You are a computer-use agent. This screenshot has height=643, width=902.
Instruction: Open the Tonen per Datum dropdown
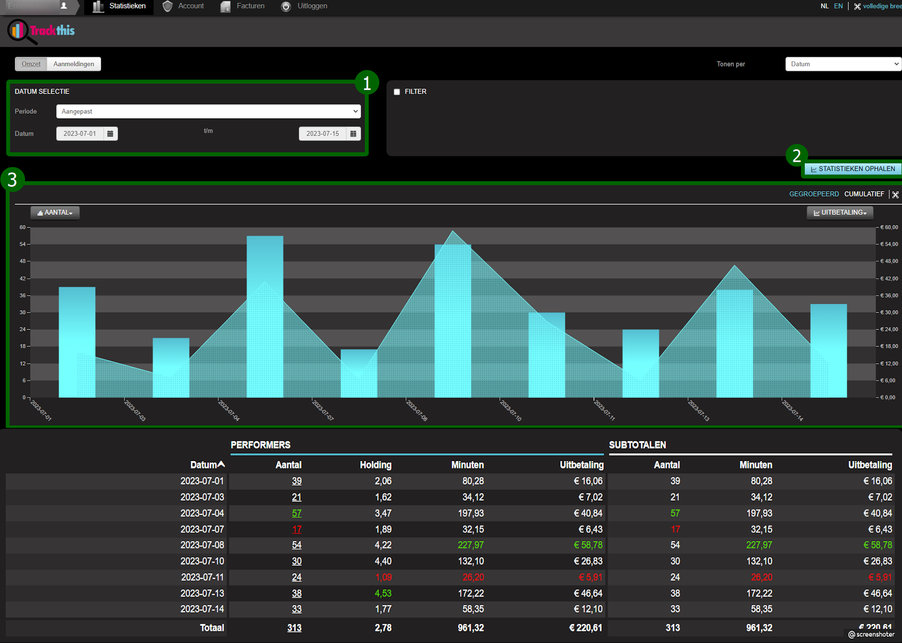point(843,64)
